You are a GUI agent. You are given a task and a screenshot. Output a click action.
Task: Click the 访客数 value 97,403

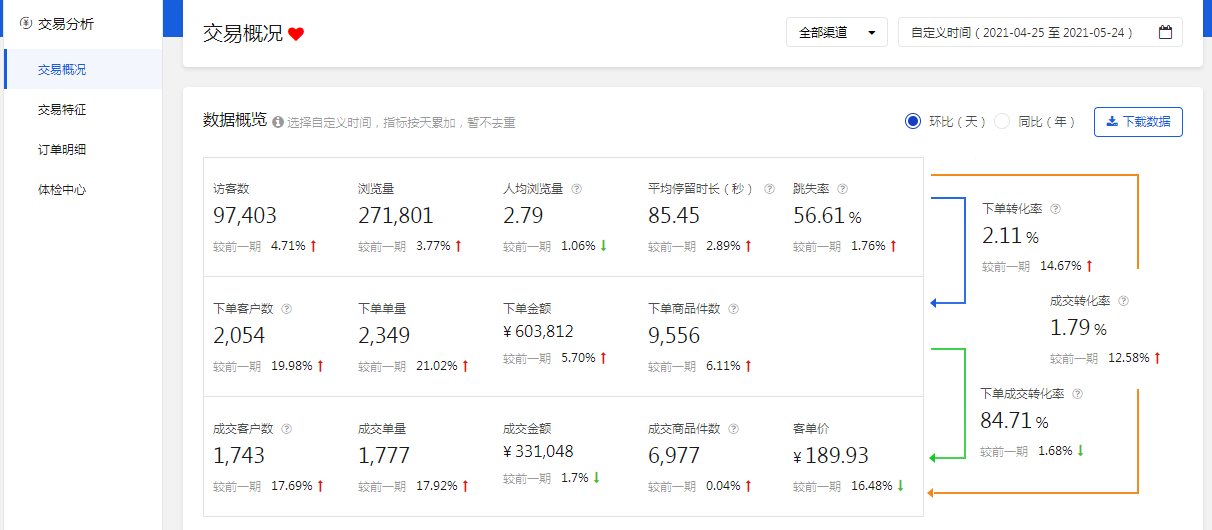click(245, 215)
